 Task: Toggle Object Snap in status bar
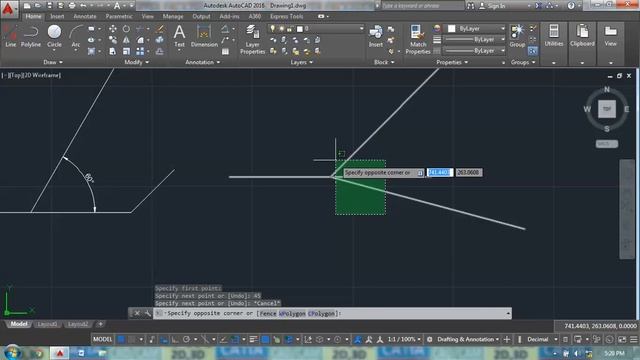click(234, 339)
